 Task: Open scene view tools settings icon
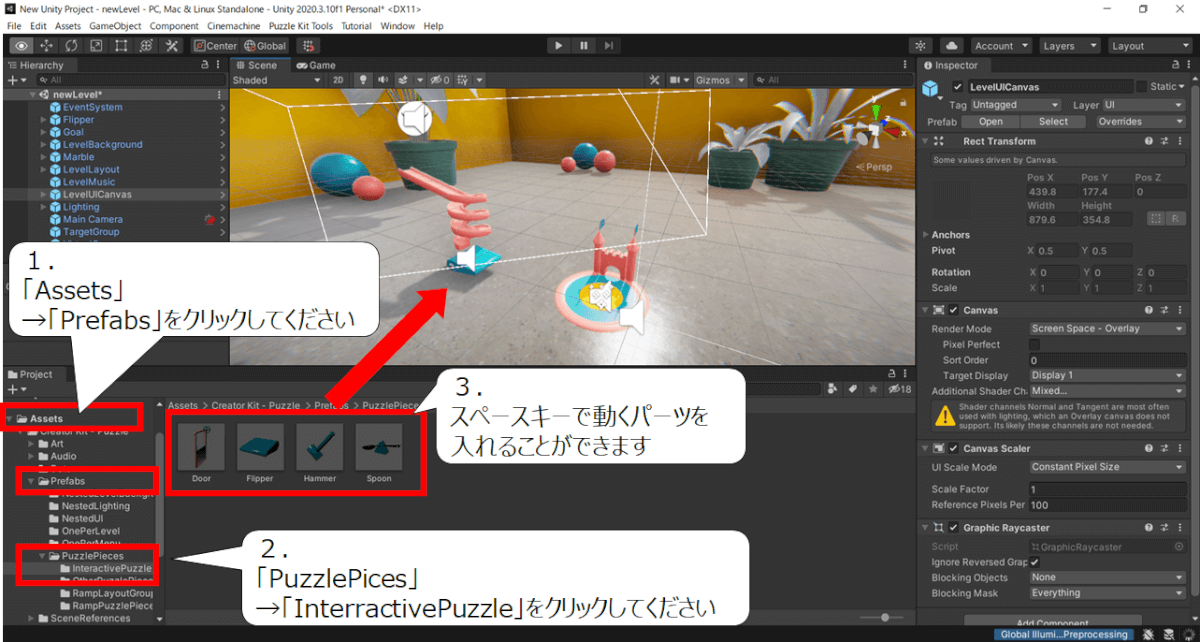point(655,80)
